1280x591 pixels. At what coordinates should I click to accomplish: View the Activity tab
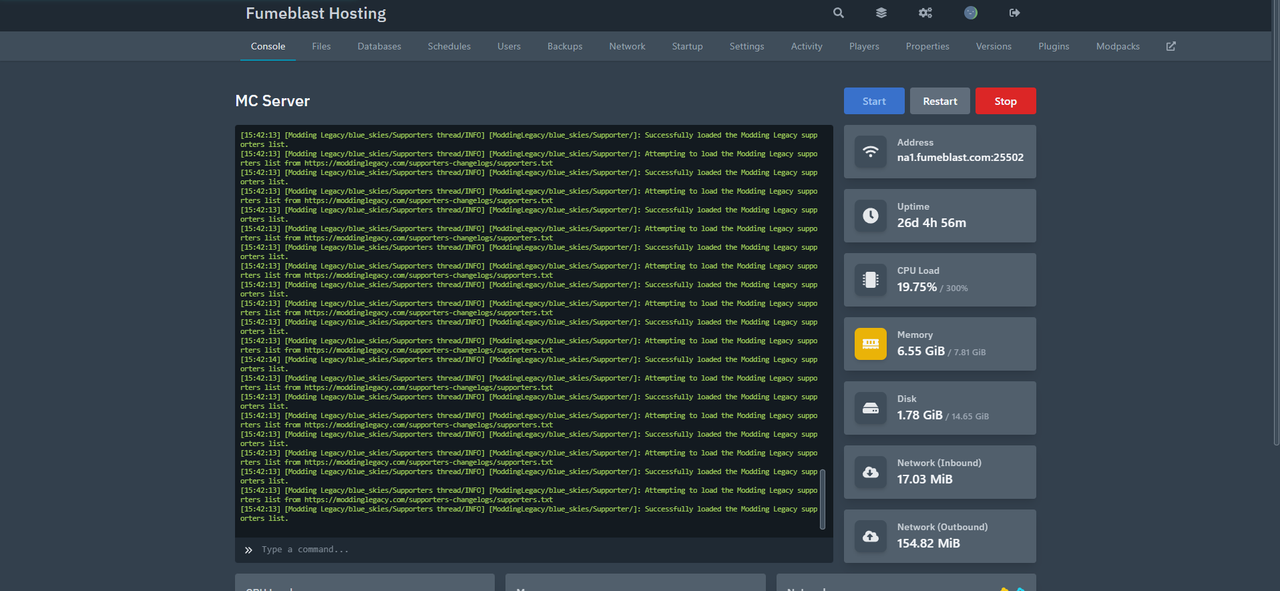(x=806, y=46)
